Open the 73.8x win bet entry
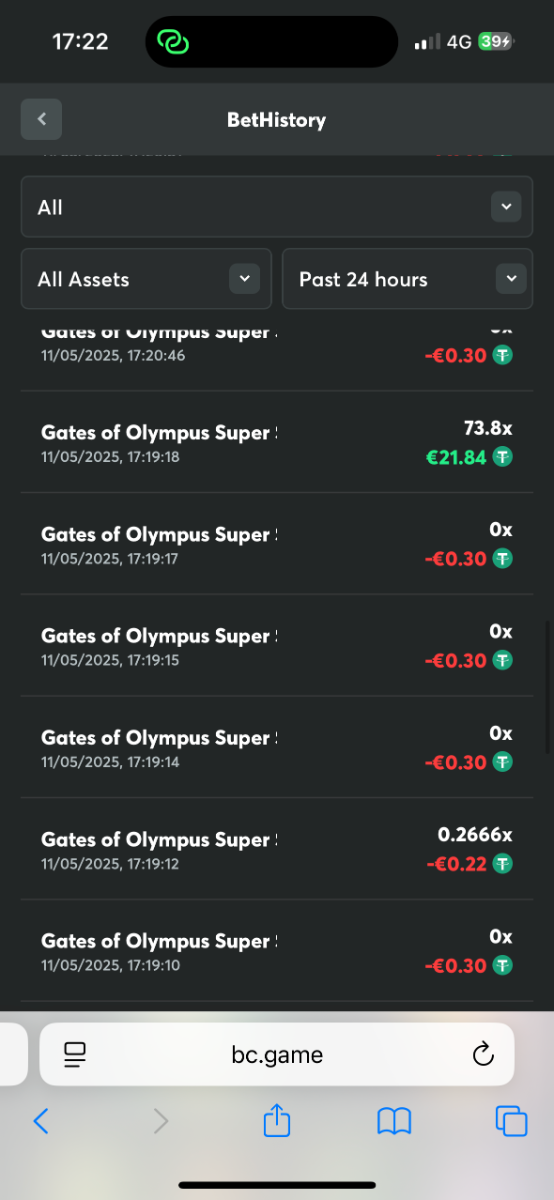The image size is (554, 1200). click(x=277, y=442)
